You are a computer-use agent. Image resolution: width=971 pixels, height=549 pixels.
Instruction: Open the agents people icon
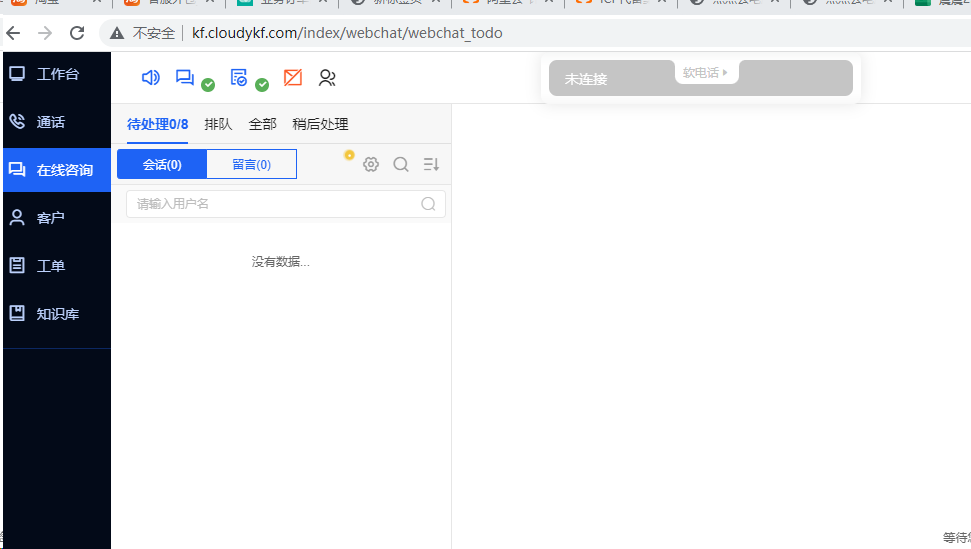(327, 78)
